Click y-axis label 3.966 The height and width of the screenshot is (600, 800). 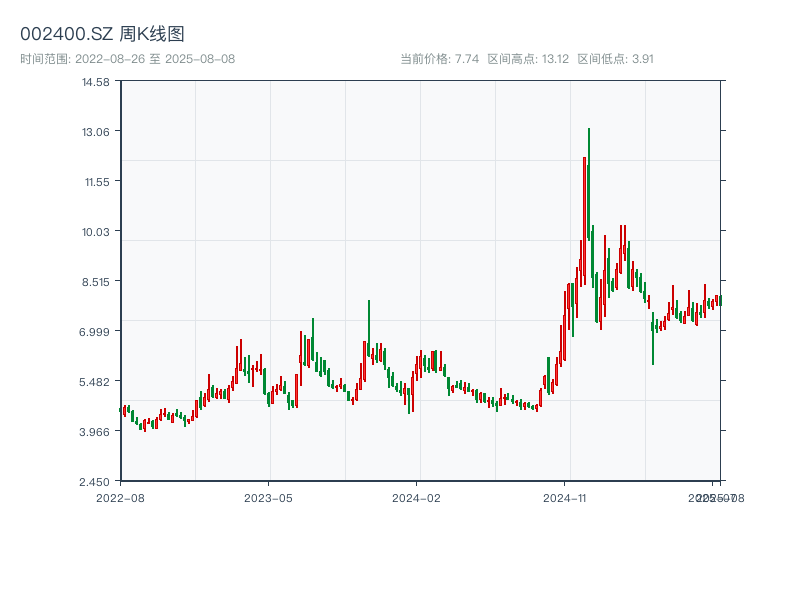94,432
